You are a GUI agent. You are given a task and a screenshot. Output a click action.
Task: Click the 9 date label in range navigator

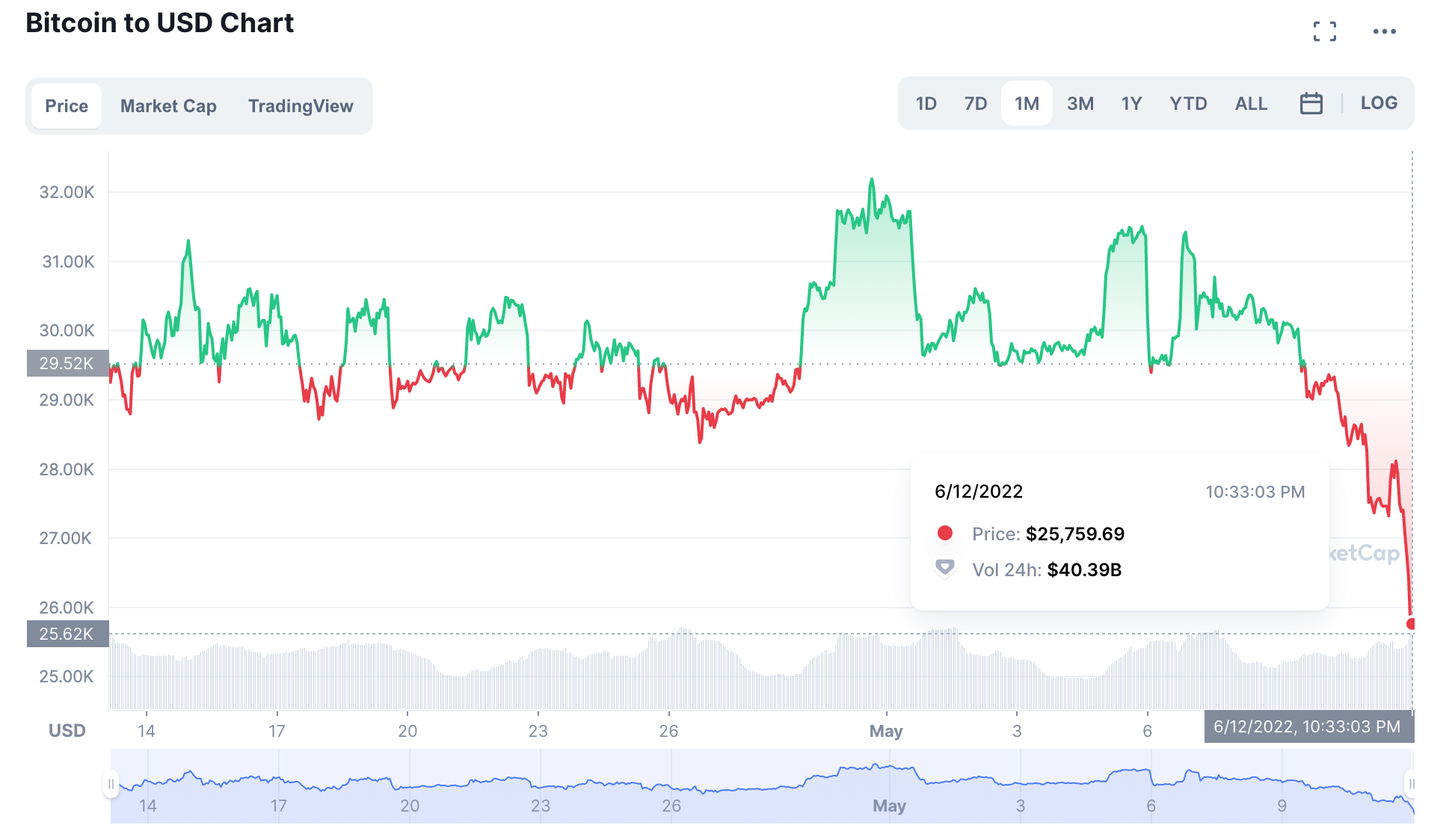click(1282, 806)
